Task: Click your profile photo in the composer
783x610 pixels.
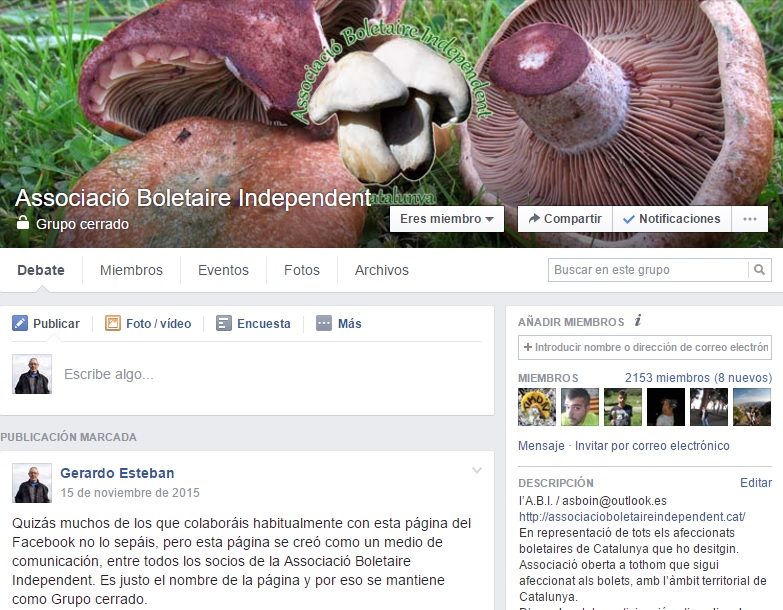Action: point(32,374)
